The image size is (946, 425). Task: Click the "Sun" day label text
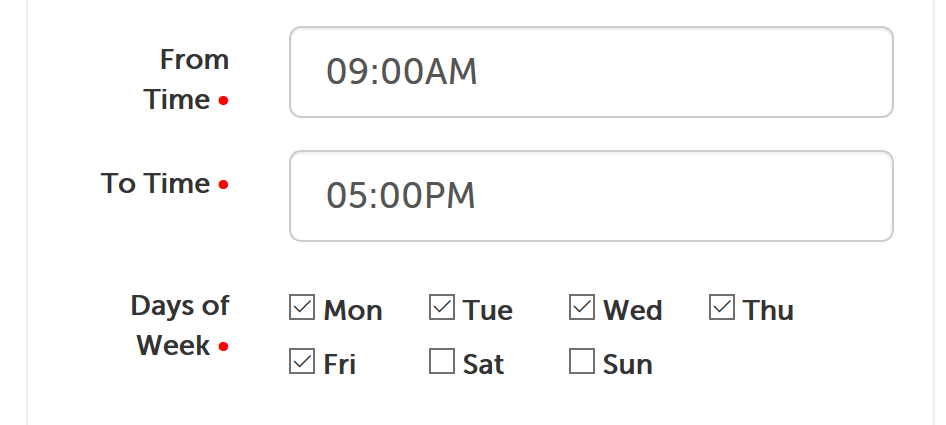(628, 365)
